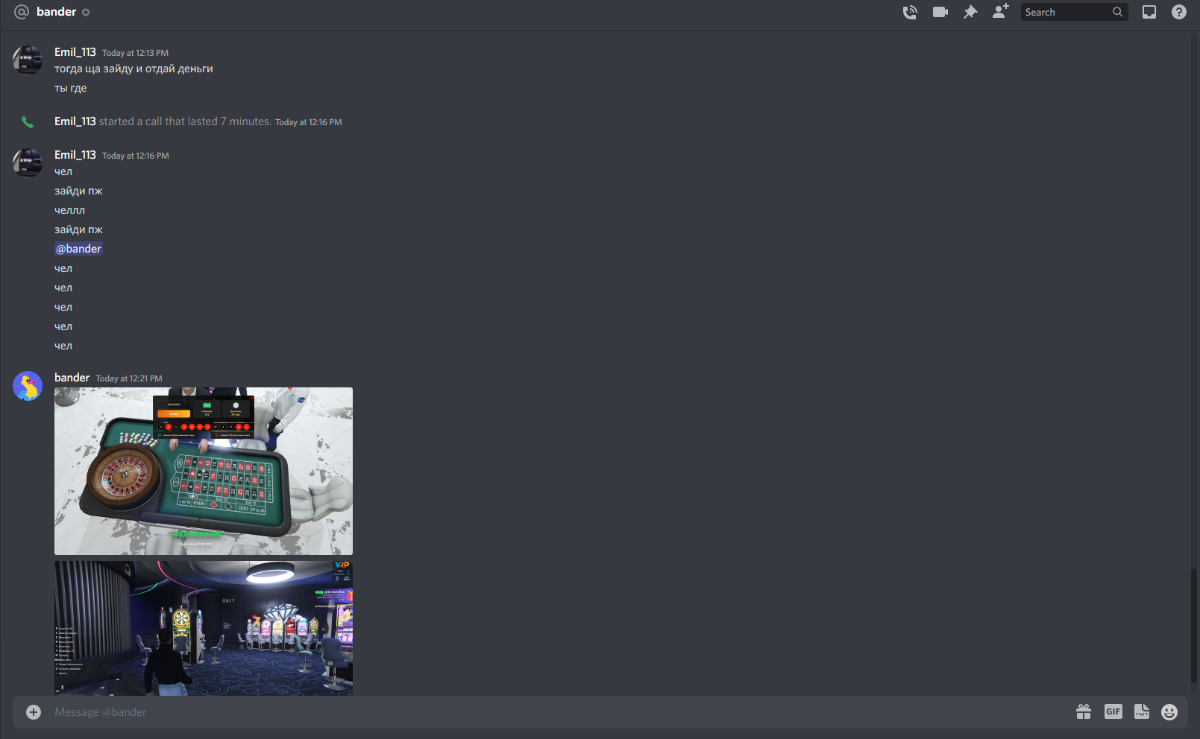Open the help page
Screen dimensions: 1200x739
pyautogui.click(x=1179, y=12)
